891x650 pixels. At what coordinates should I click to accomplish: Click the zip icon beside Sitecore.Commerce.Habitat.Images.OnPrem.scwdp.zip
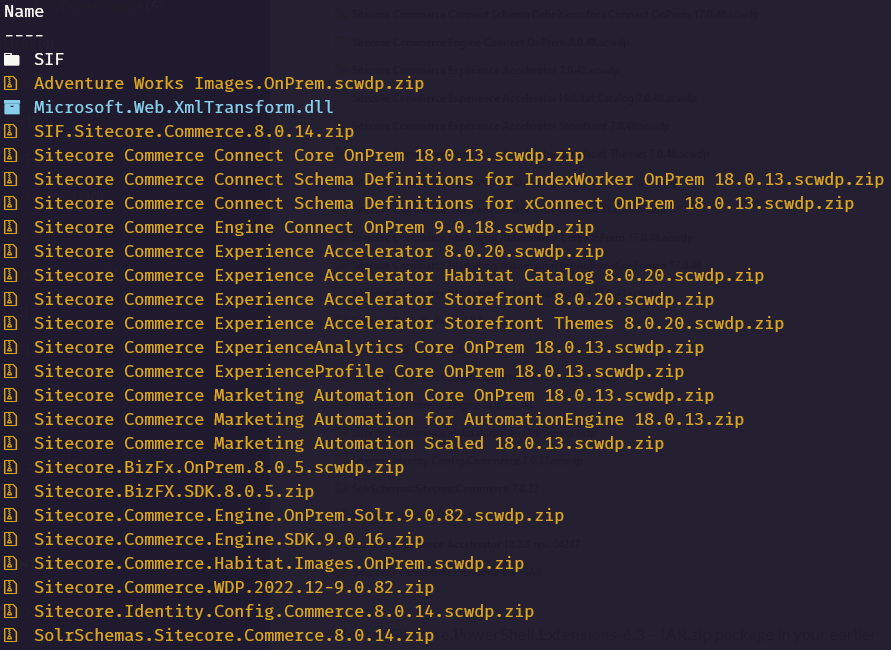[x=10, y=563]
